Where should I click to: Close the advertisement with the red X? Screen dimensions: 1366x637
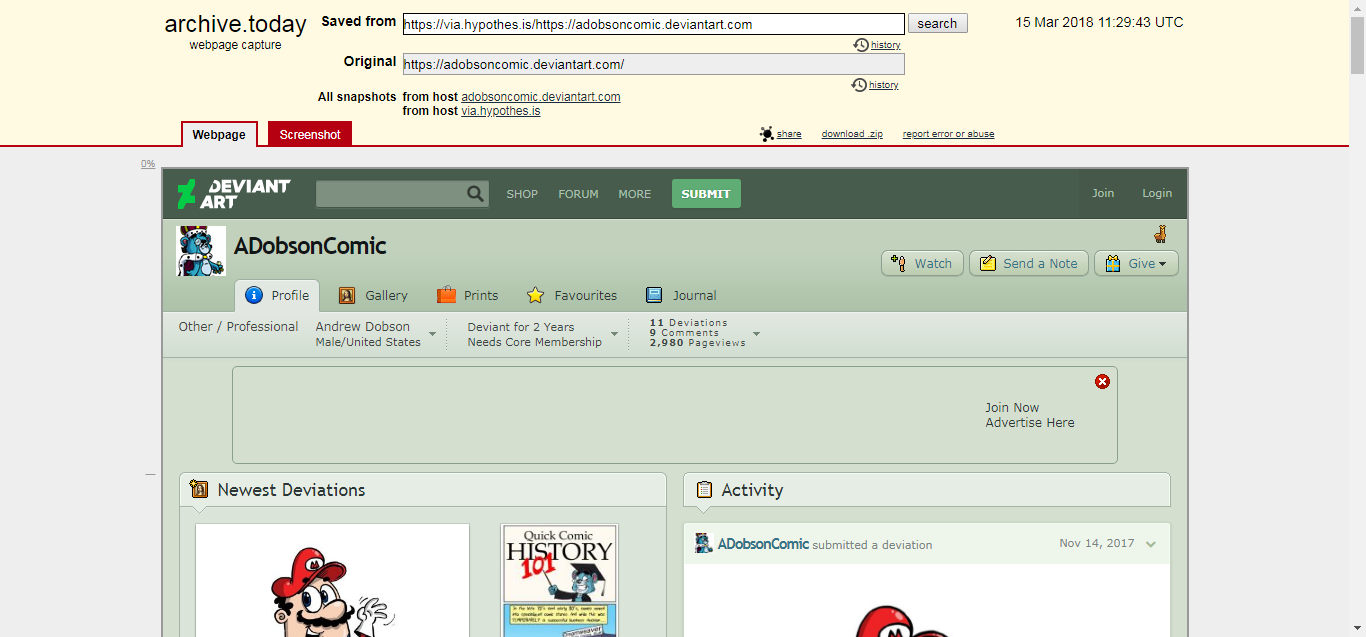1102,381
